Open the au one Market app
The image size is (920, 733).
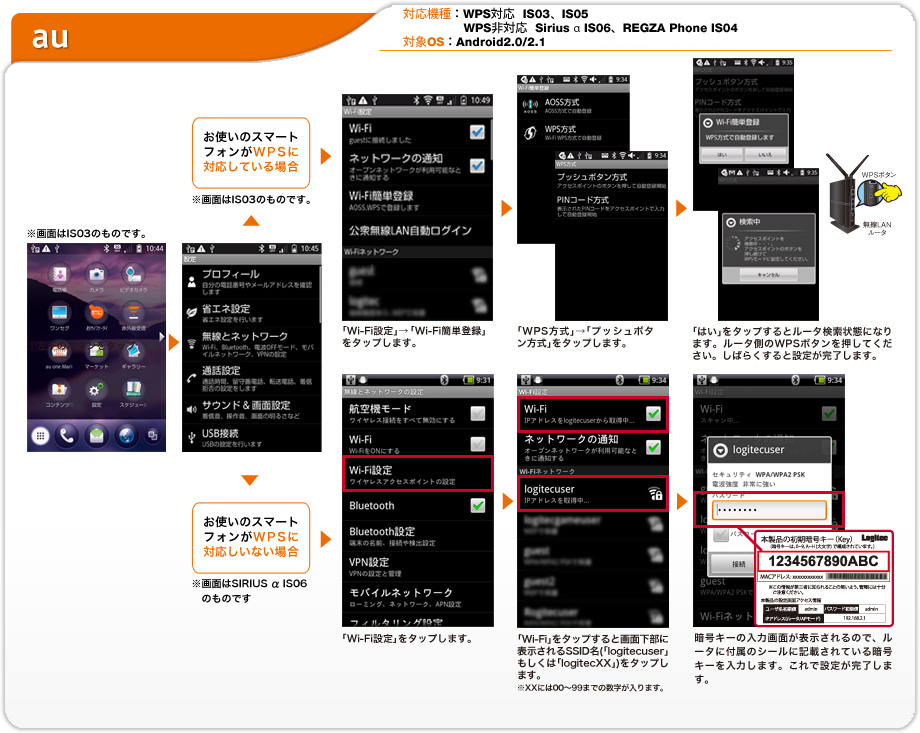(x=59, y=351)
